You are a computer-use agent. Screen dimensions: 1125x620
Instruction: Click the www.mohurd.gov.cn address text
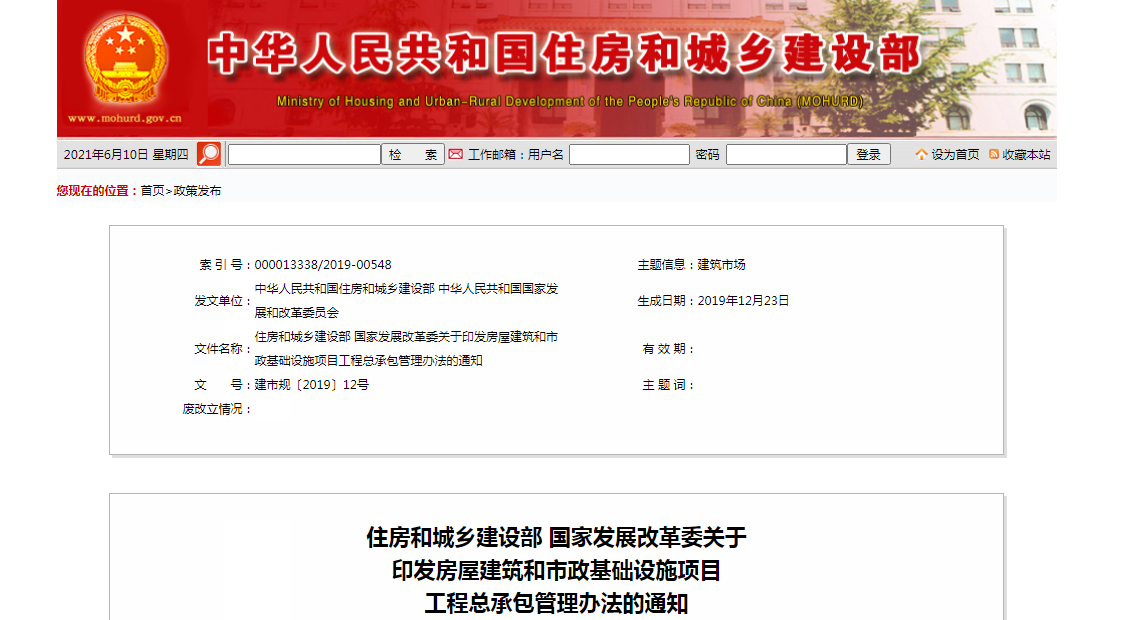[125, 118]
